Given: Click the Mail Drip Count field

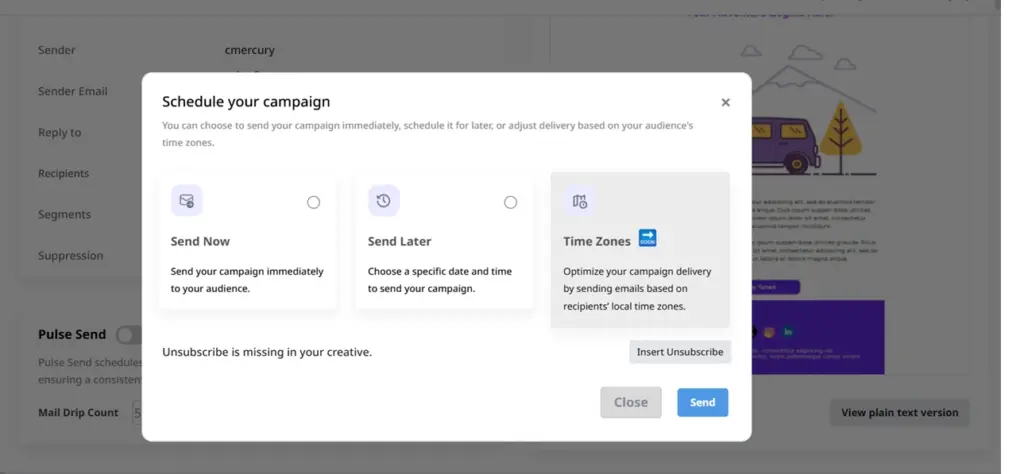Looking at the screenshot, I should 137,413.
